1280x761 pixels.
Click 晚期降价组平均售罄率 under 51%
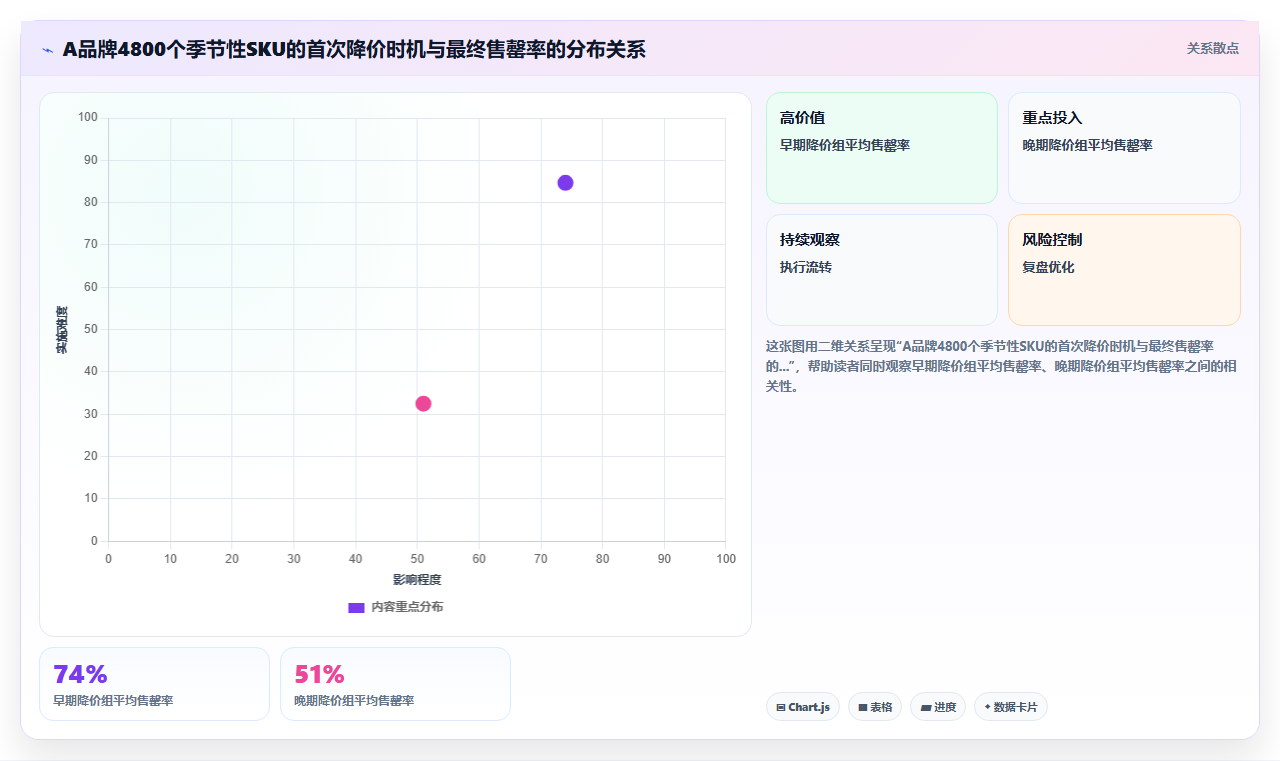(x=354, y=701)
